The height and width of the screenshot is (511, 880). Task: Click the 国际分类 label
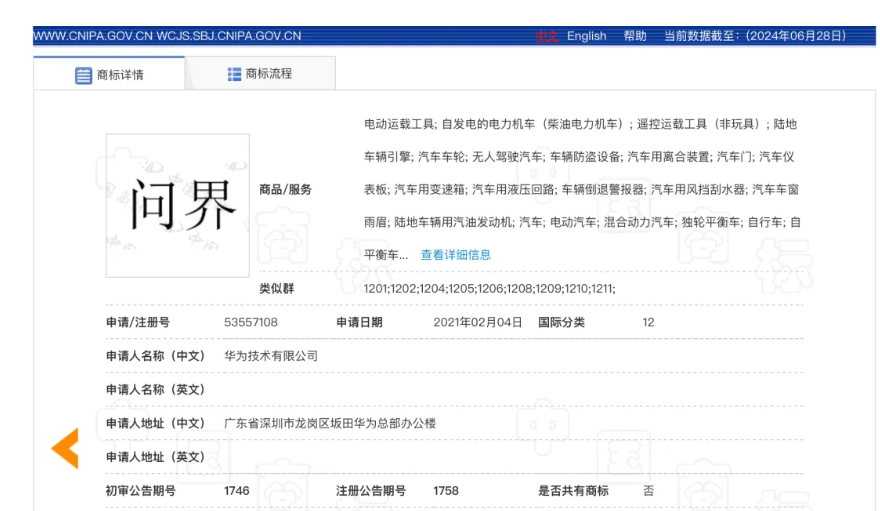pyautogui.click(x=561, y=323)
